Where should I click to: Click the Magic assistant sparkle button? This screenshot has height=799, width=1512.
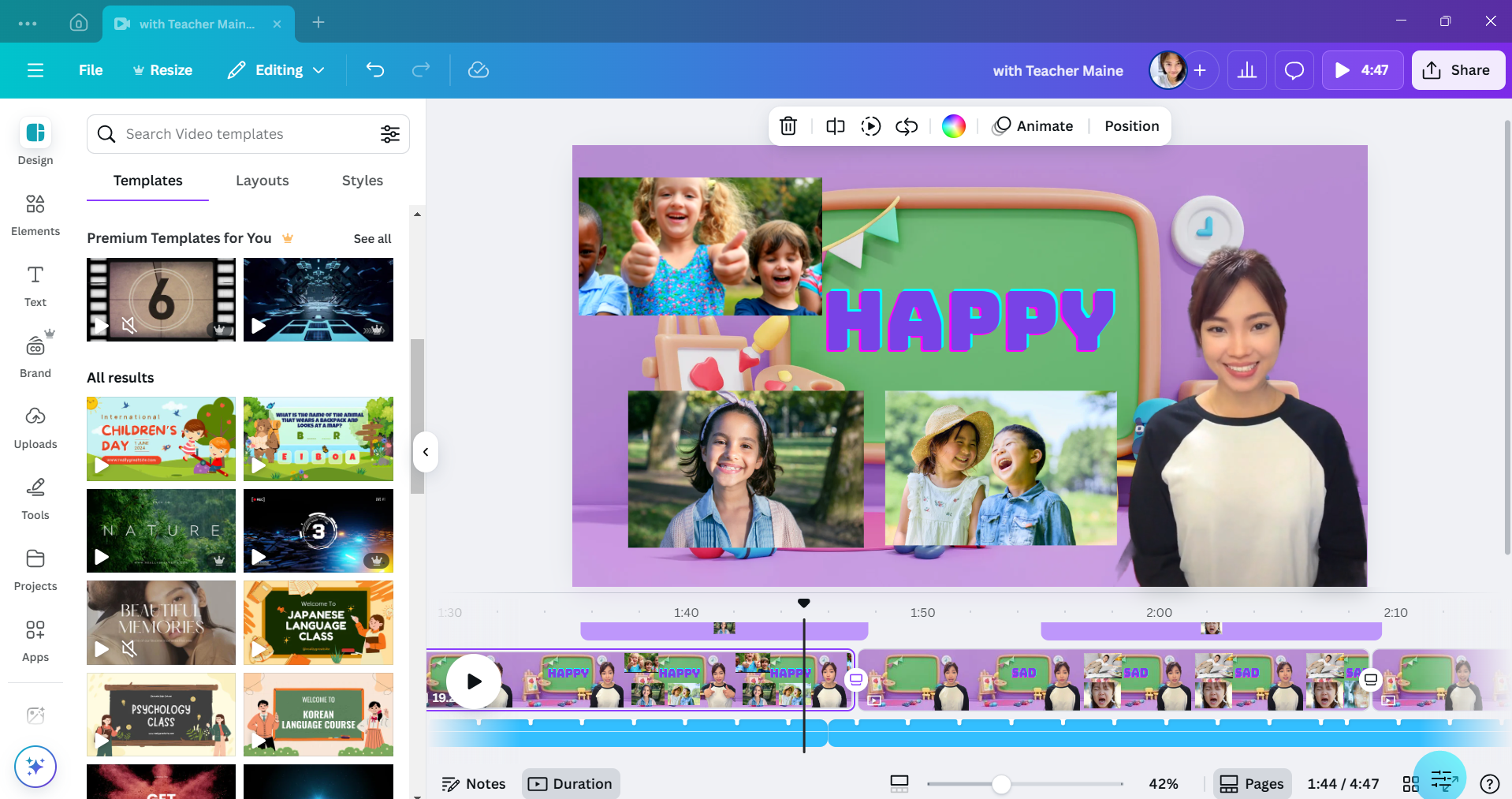[x=35, y=767]
